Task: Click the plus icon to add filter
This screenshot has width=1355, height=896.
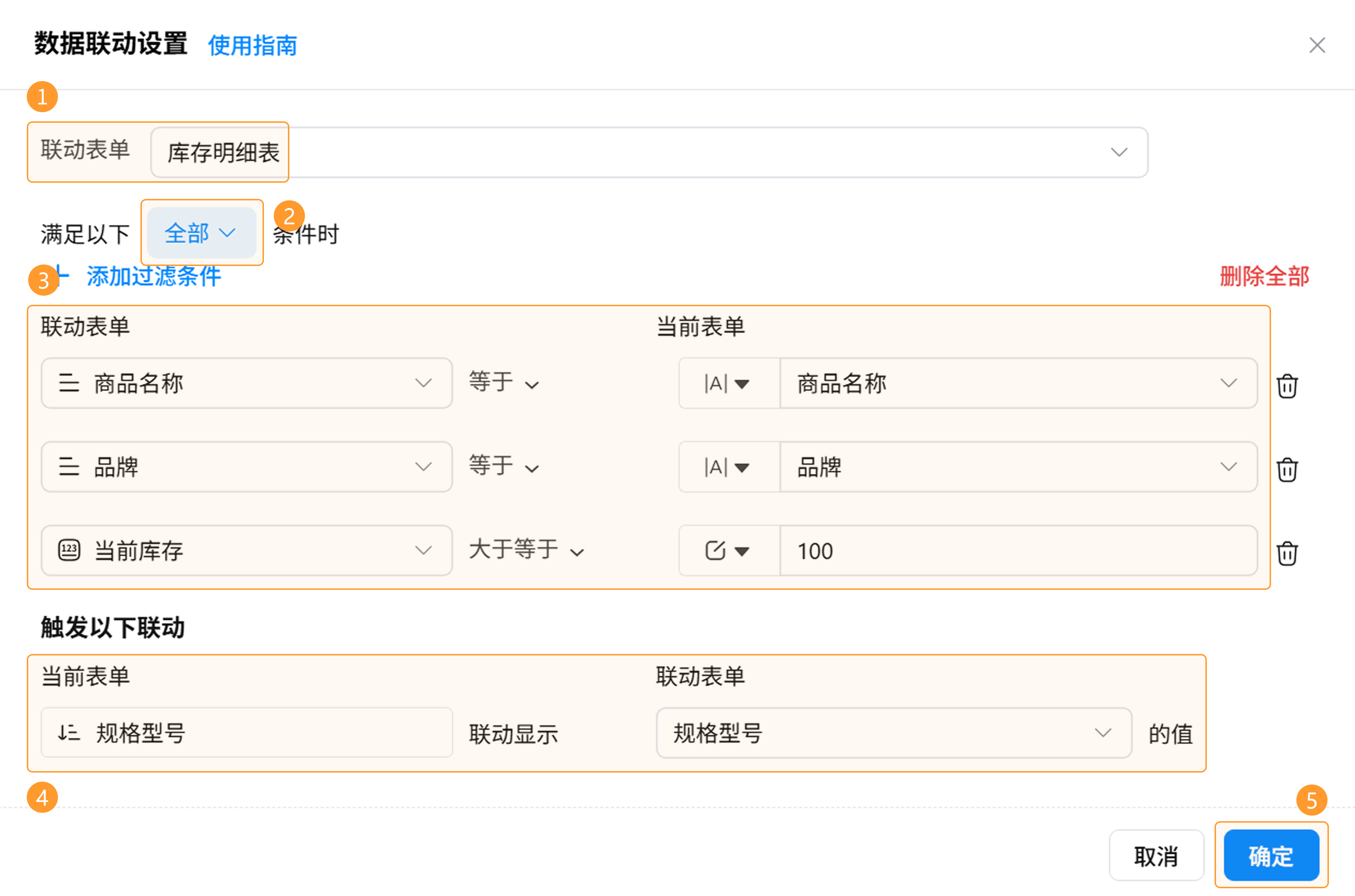Action: [63, 276]
